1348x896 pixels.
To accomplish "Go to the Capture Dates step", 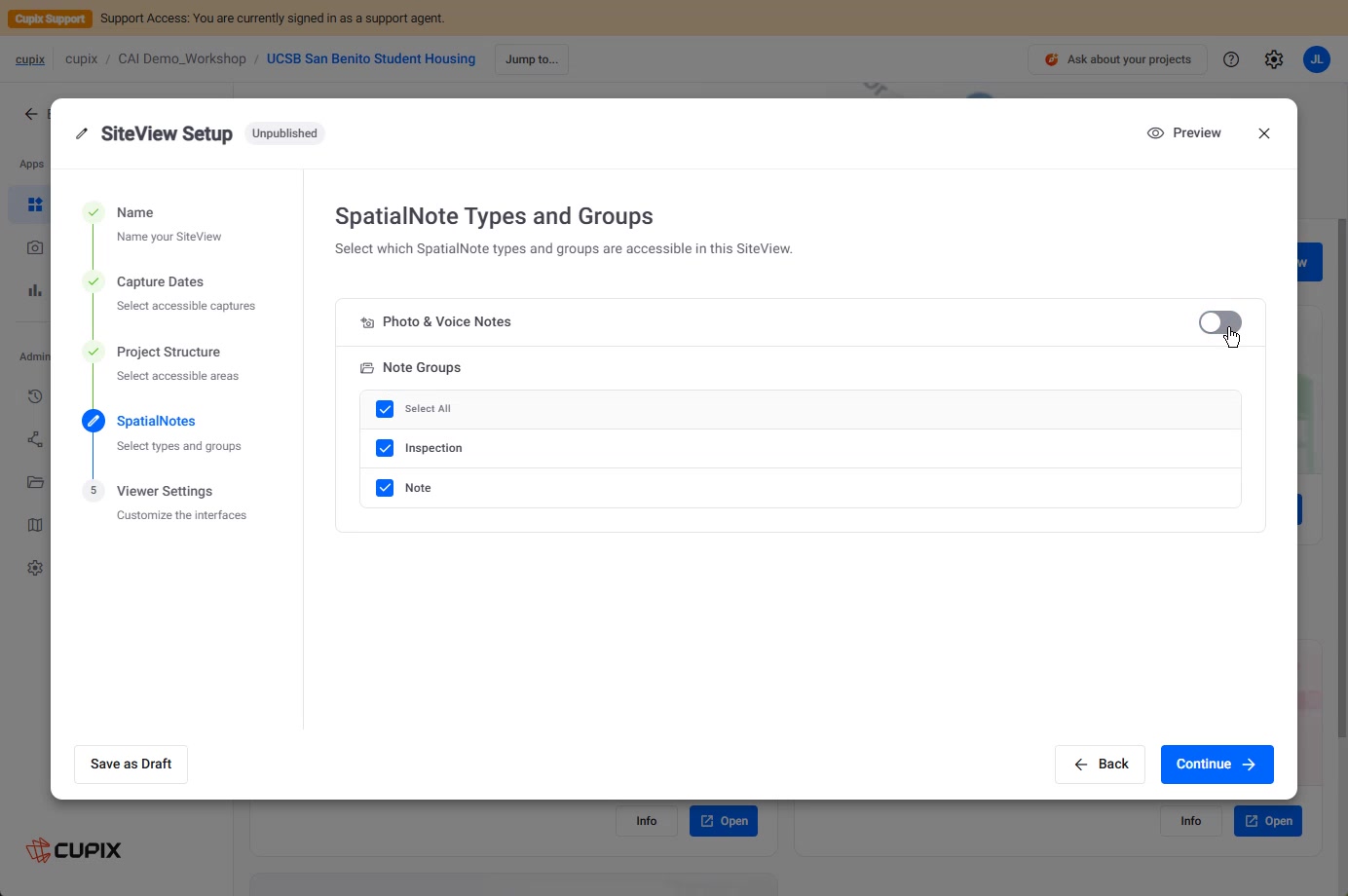I will click(x=160, y=281).
